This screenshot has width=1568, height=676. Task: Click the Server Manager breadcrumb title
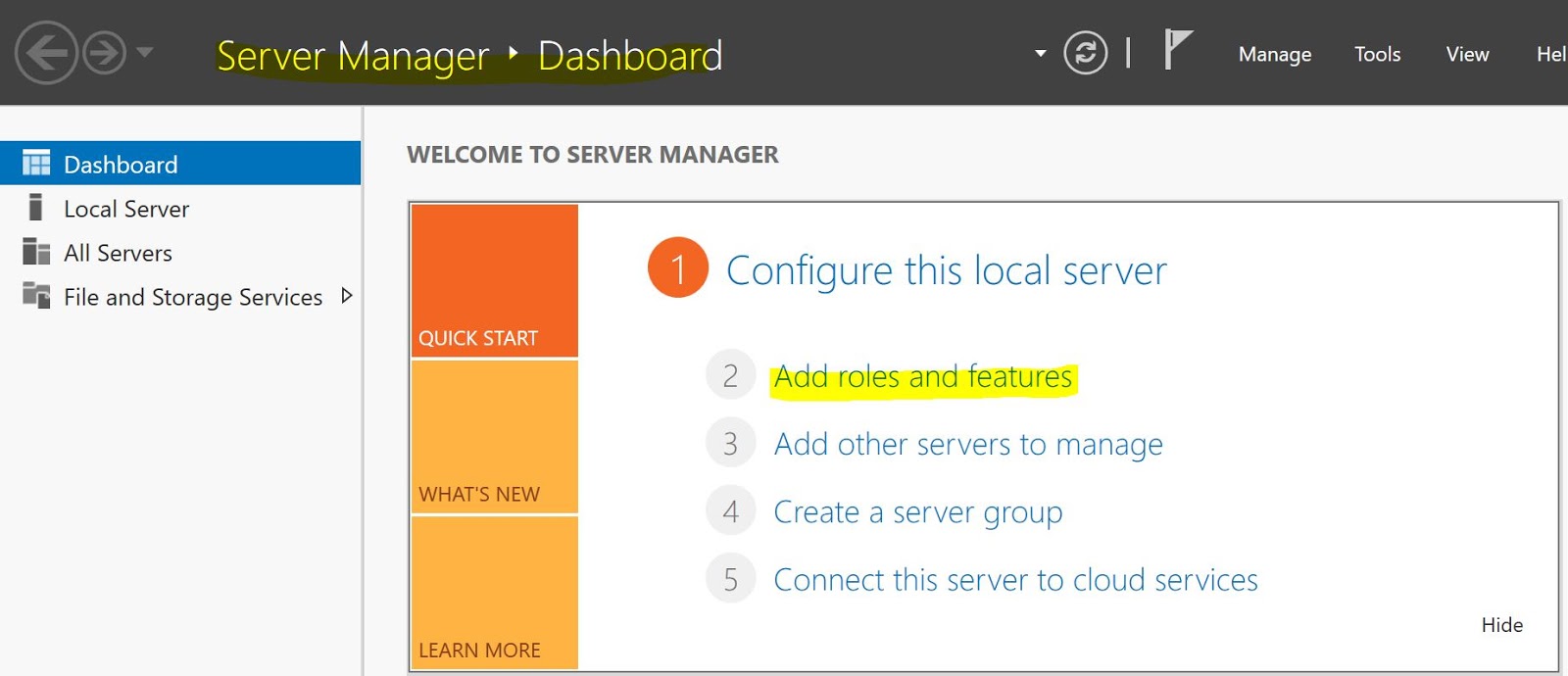(x=353, y=57)
